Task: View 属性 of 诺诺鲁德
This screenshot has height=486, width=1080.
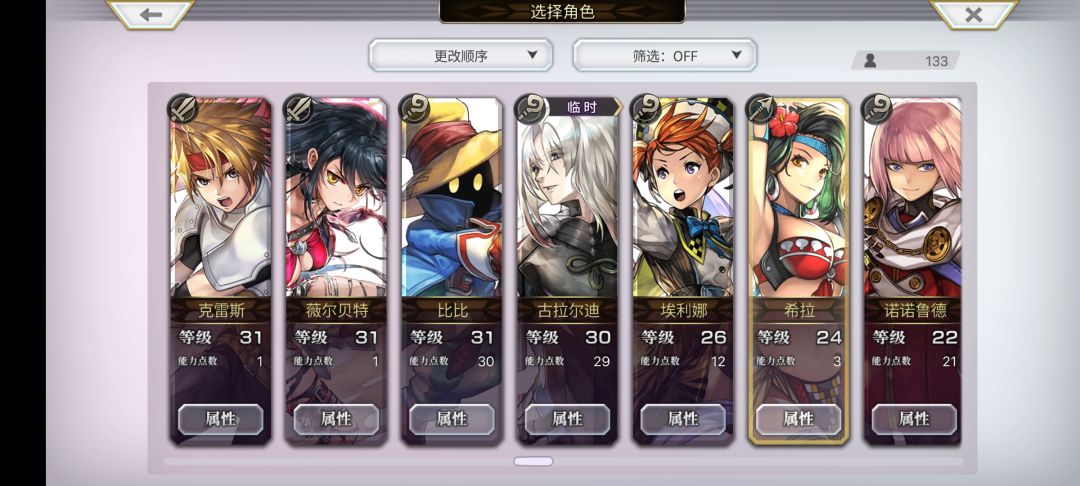Action: click(915, 419)
